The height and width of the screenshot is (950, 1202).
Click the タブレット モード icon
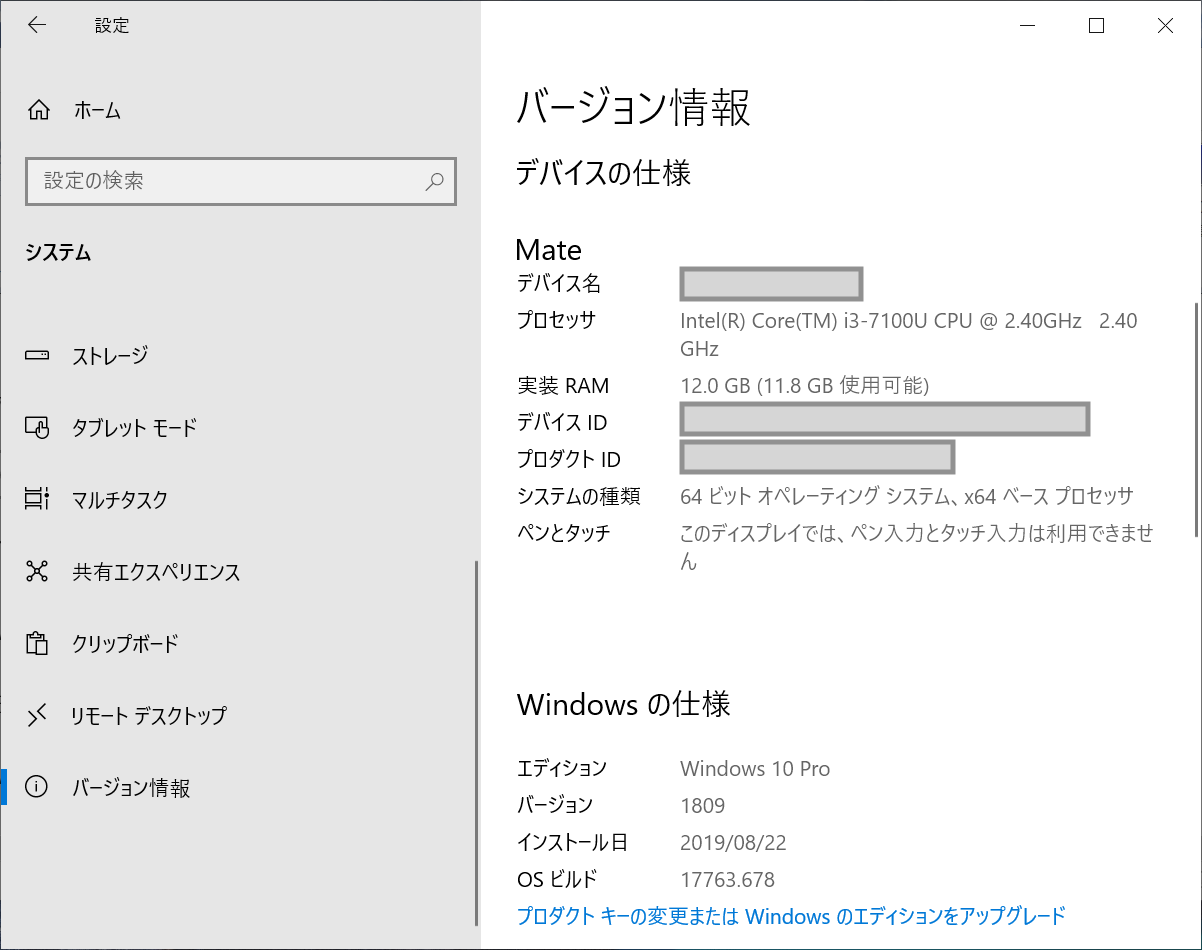(x=37, y=428)
